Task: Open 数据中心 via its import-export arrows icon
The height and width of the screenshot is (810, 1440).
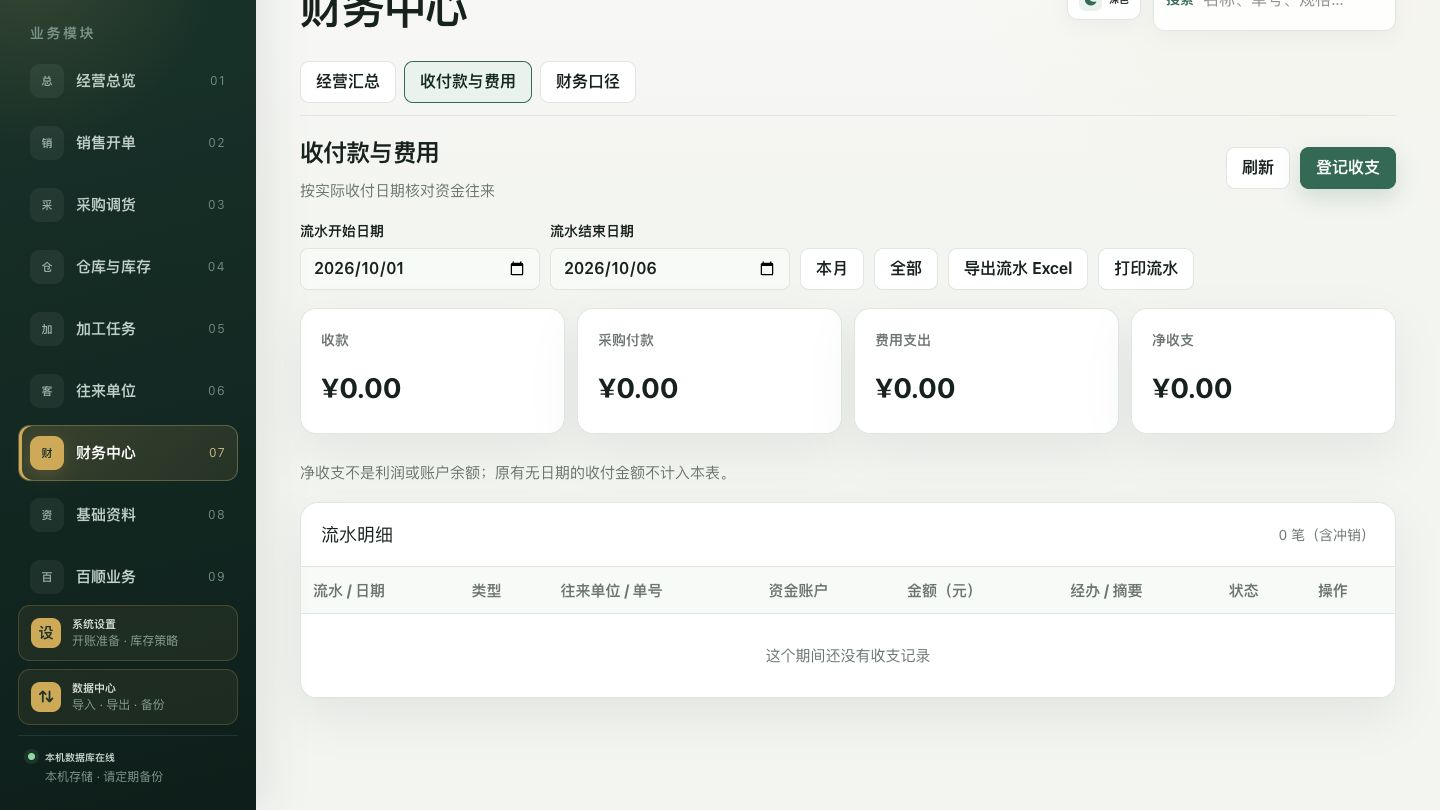Action: [46, 697]
